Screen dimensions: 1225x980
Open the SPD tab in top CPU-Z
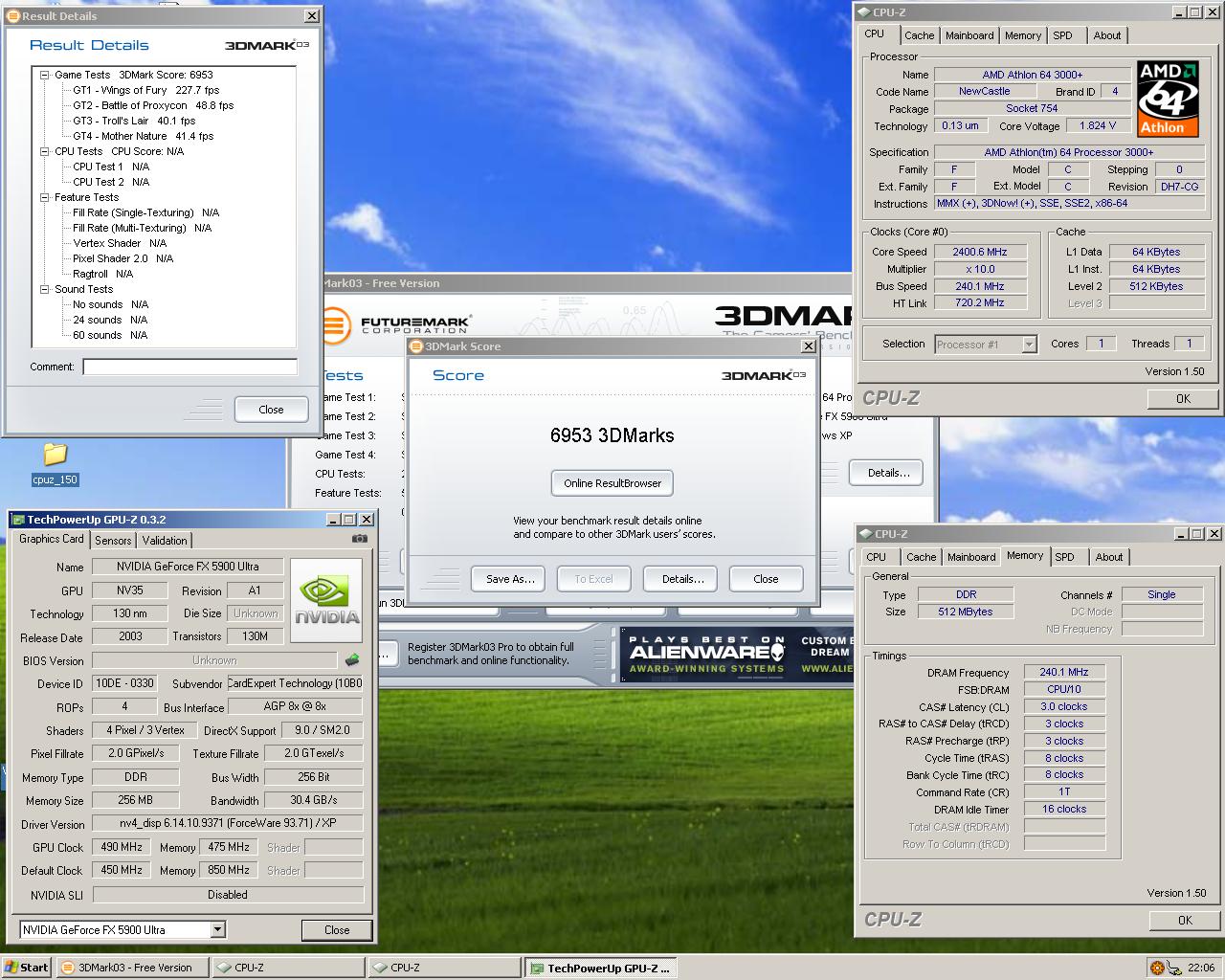(x=1062, y=35)
